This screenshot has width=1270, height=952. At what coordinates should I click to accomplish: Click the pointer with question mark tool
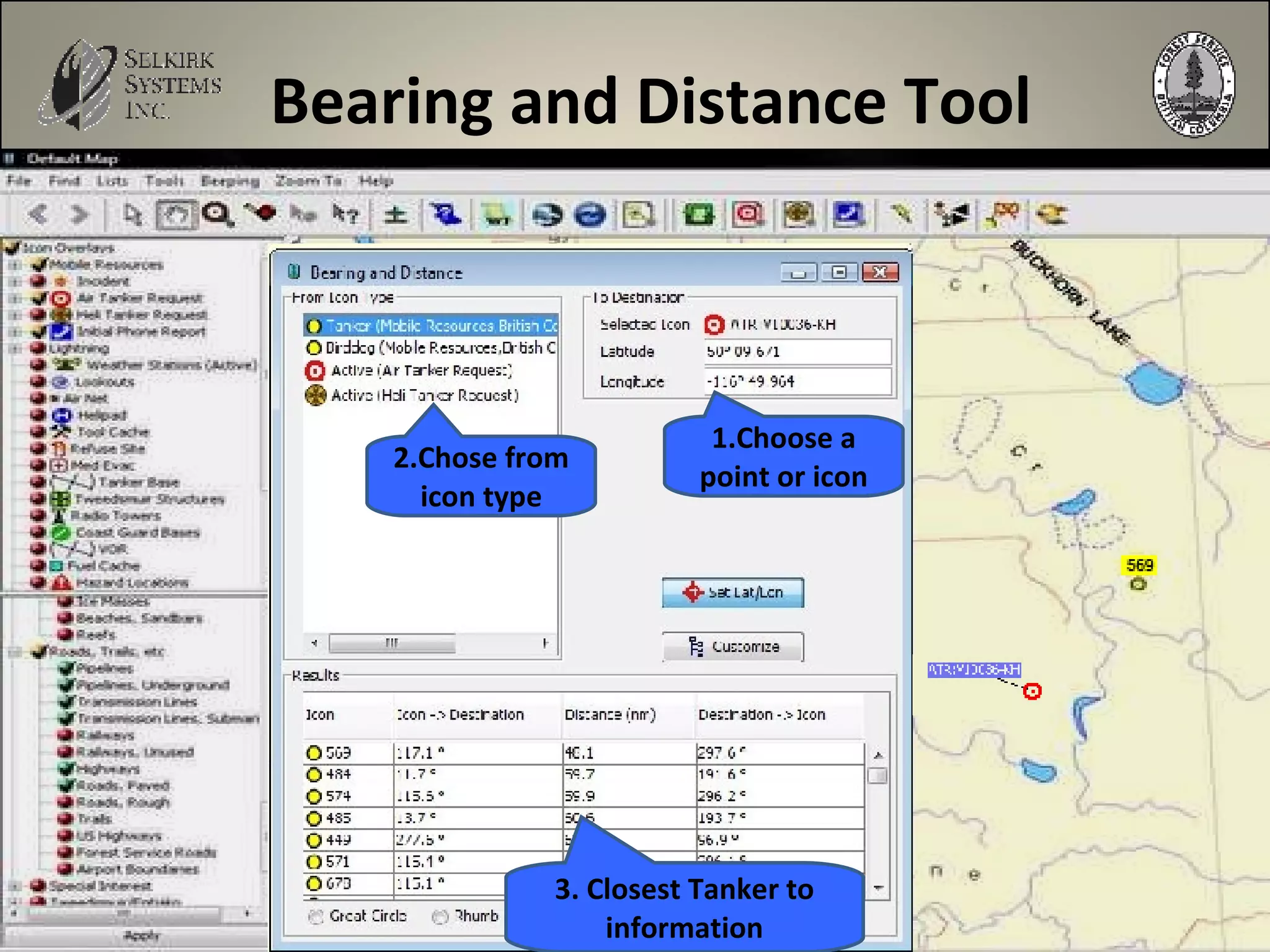(x=346, y=214)
